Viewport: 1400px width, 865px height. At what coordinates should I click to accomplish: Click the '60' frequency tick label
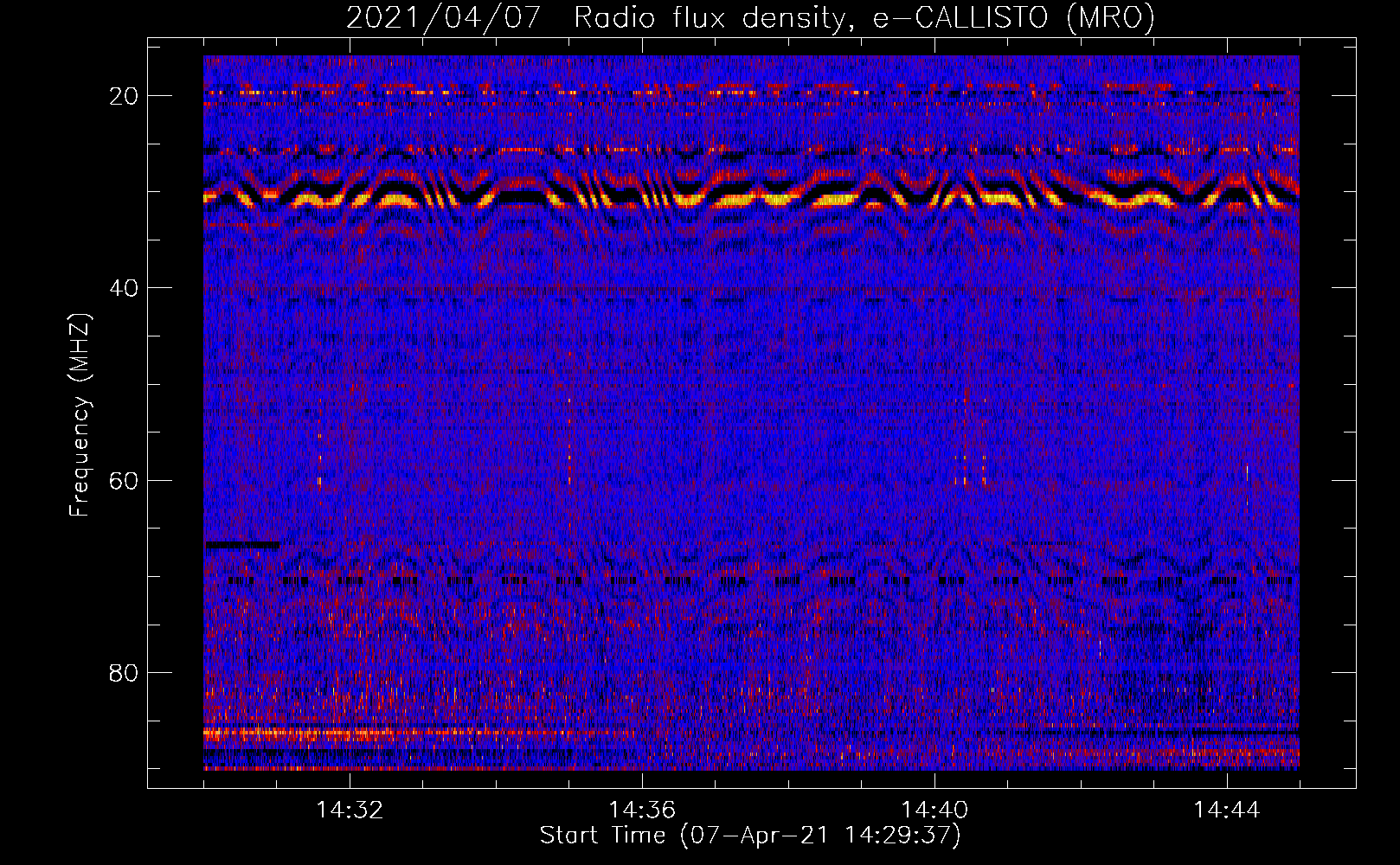pos(125,480)
